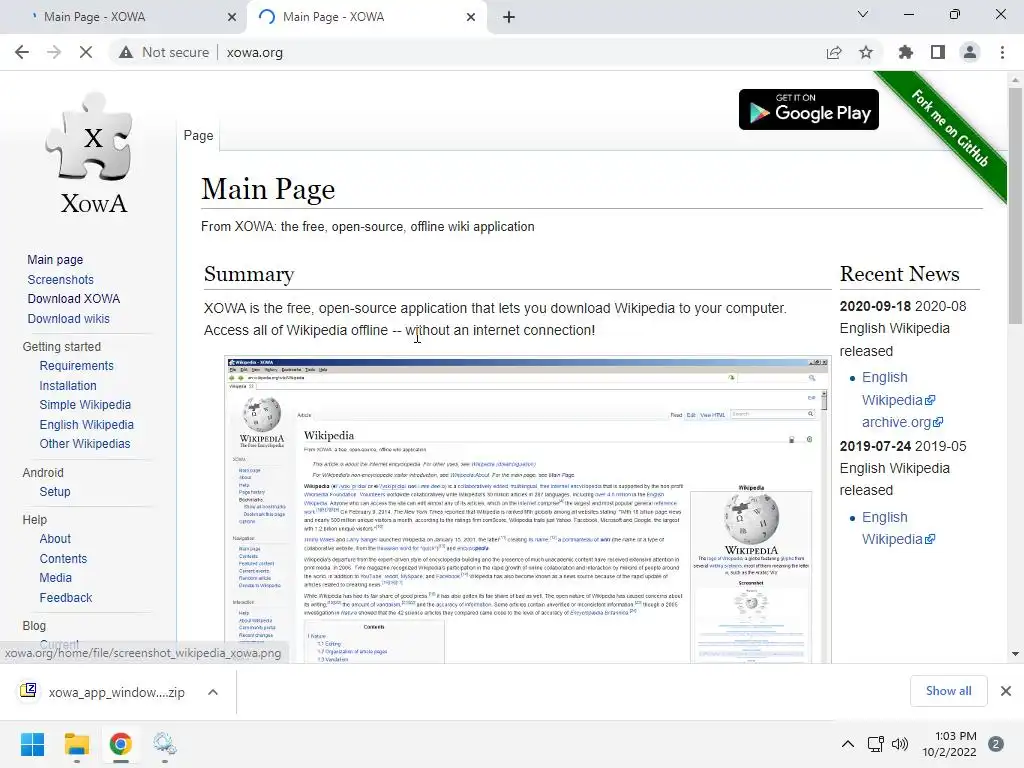Open the notifications badge showing 2

point(996,744)
